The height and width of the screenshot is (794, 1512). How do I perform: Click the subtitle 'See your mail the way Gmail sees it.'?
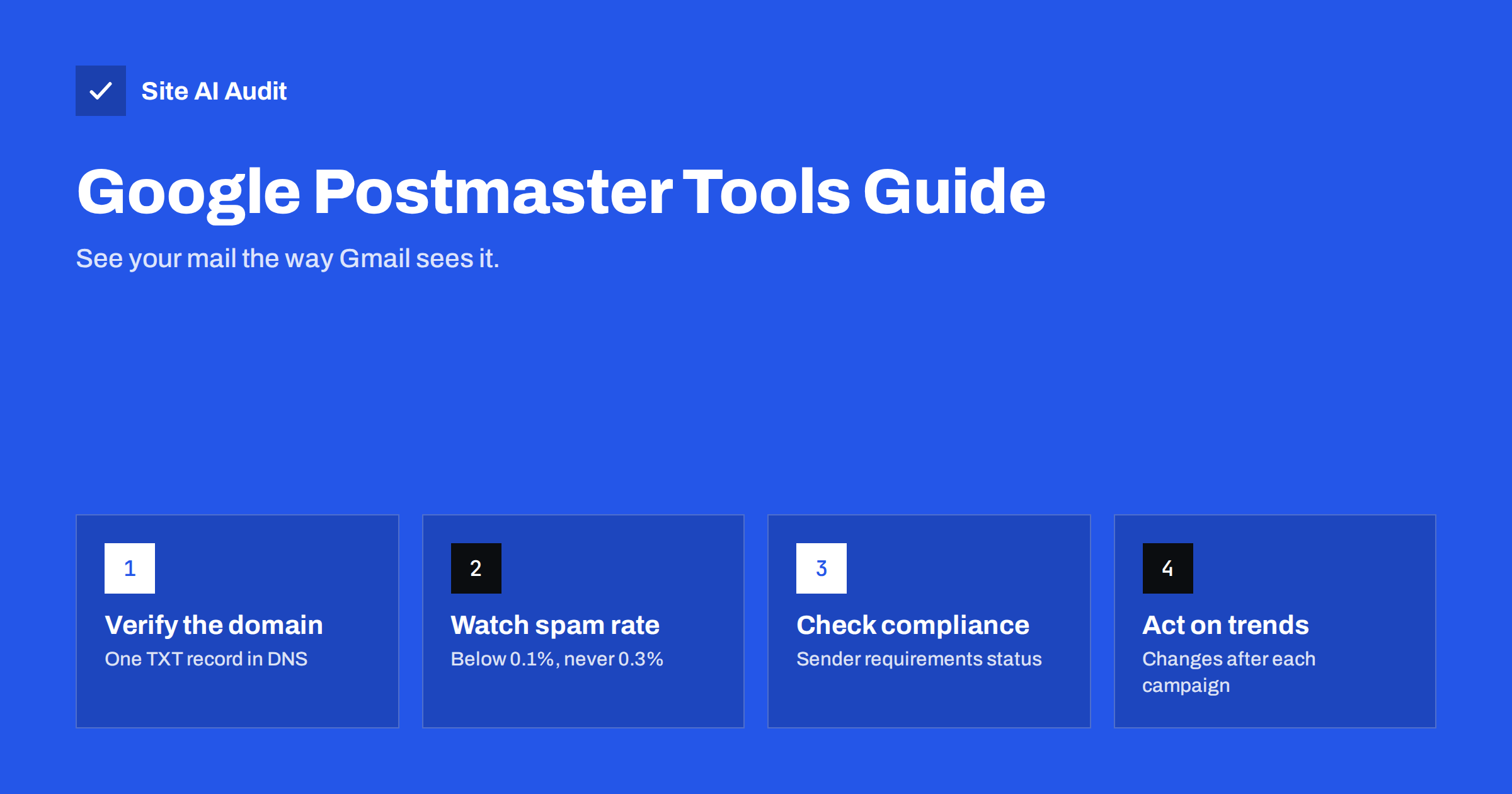(288, 259)
